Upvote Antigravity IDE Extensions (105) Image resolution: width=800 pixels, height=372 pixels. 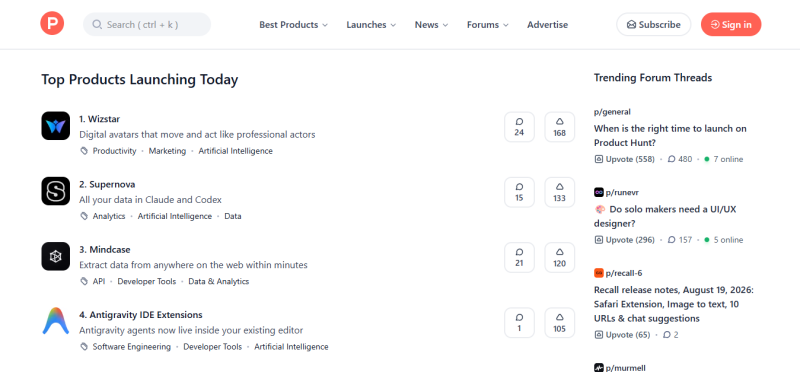coord(560,323)
